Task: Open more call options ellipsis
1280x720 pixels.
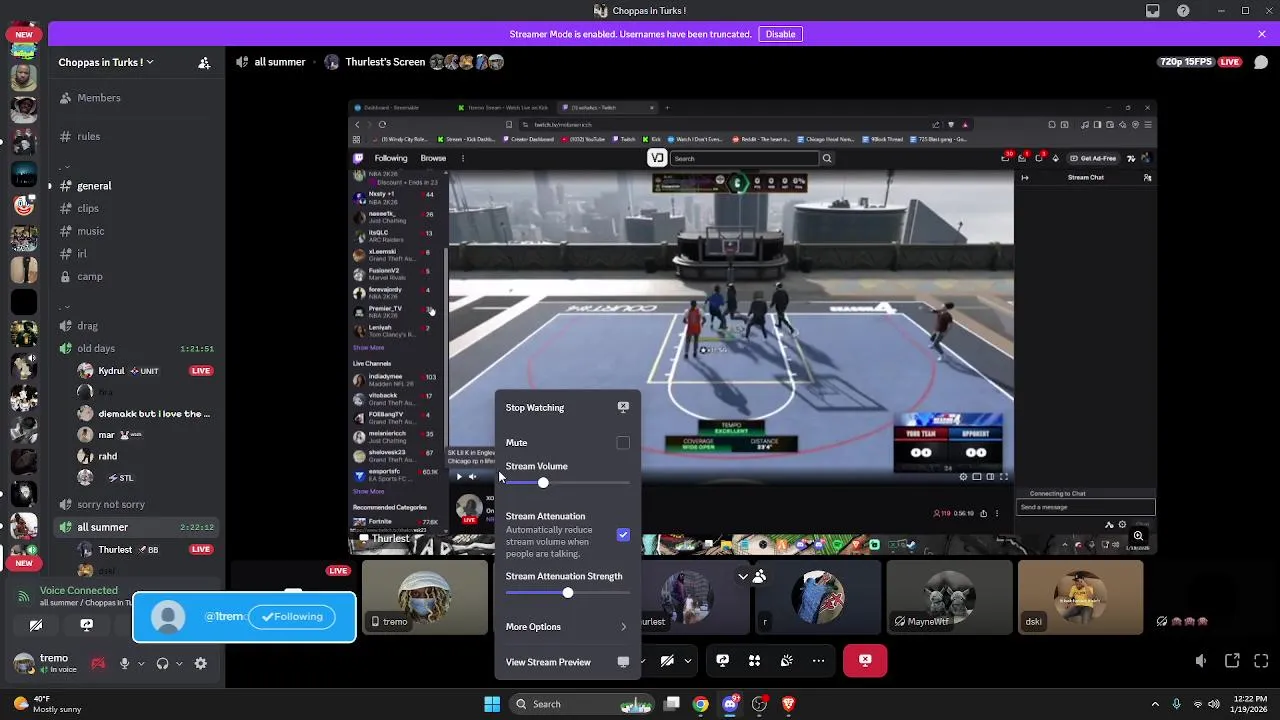Action: click(819, 661)
